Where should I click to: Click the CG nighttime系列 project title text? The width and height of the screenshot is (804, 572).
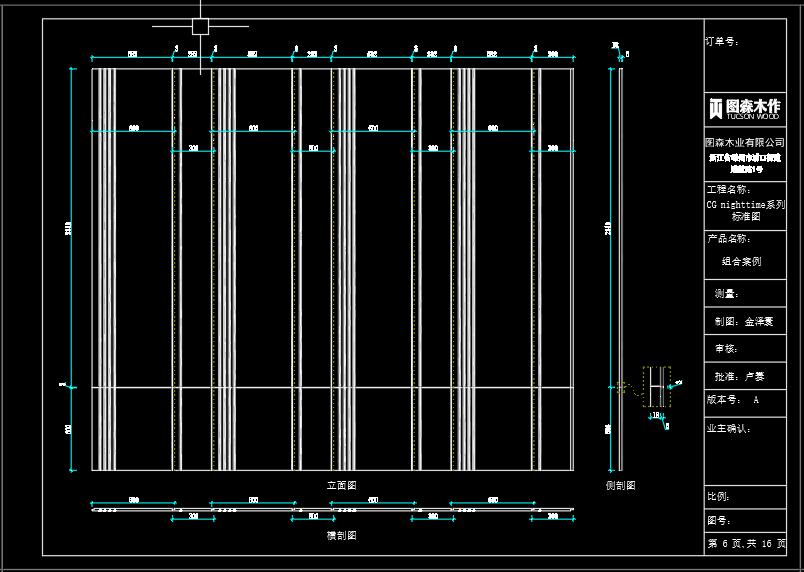coord(746,203)
